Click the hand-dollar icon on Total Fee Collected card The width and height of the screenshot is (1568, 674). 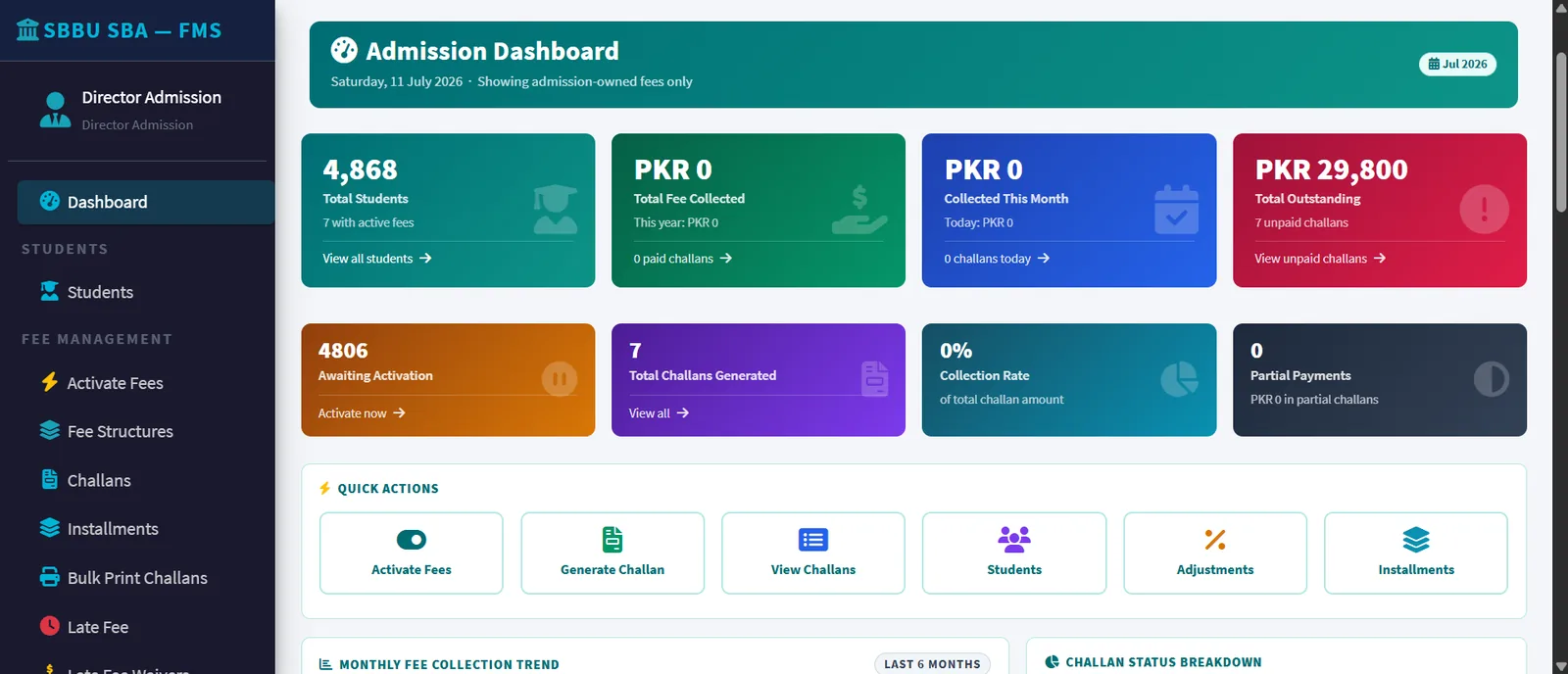pyautogui.click(x=859, y=210)
